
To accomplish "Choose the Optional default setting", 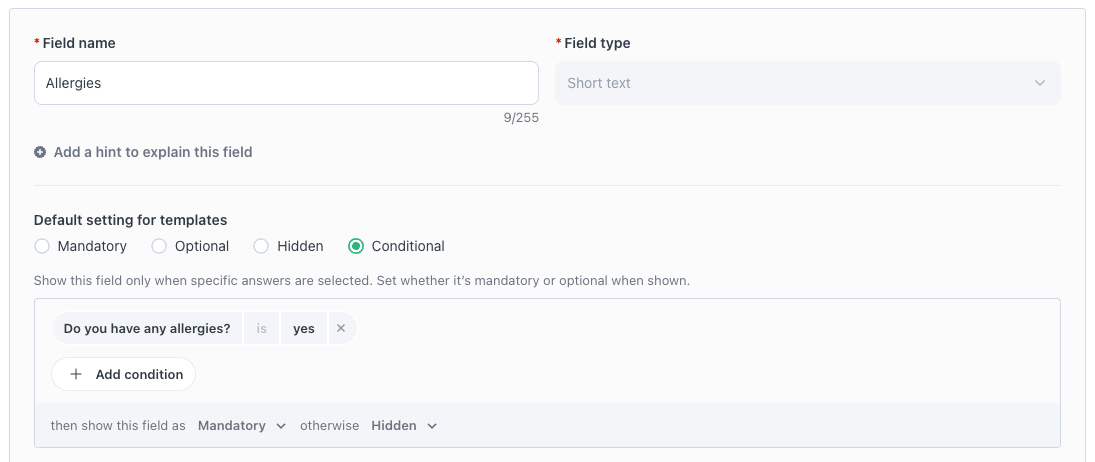I will pos(159,246).
